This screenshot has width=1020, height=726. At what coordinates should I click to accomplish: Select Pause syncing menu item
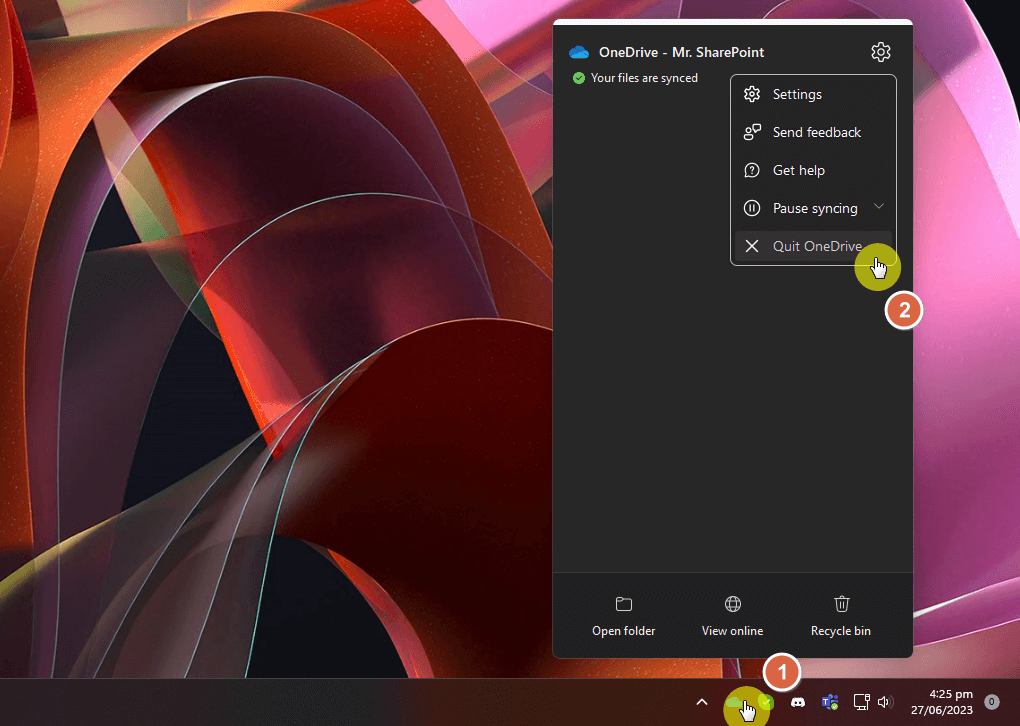point(813,208)
